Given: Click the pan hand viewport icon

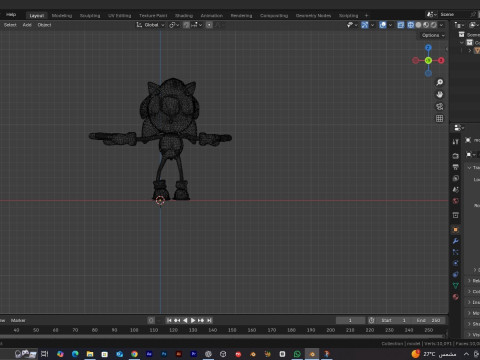Looking at the screenshot, I should [440, 95].
